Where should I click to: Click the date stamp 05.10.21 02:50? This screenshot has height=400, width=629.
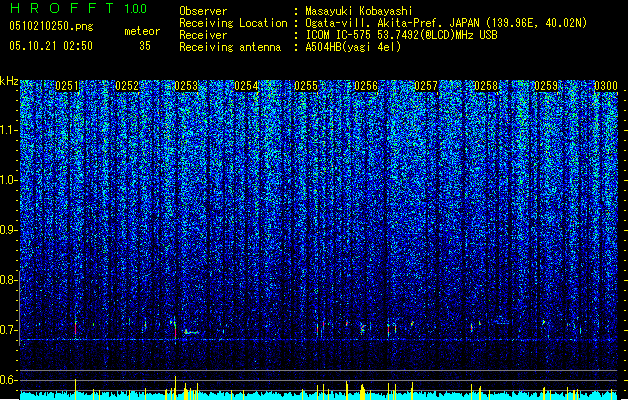[x=51, y=46]
